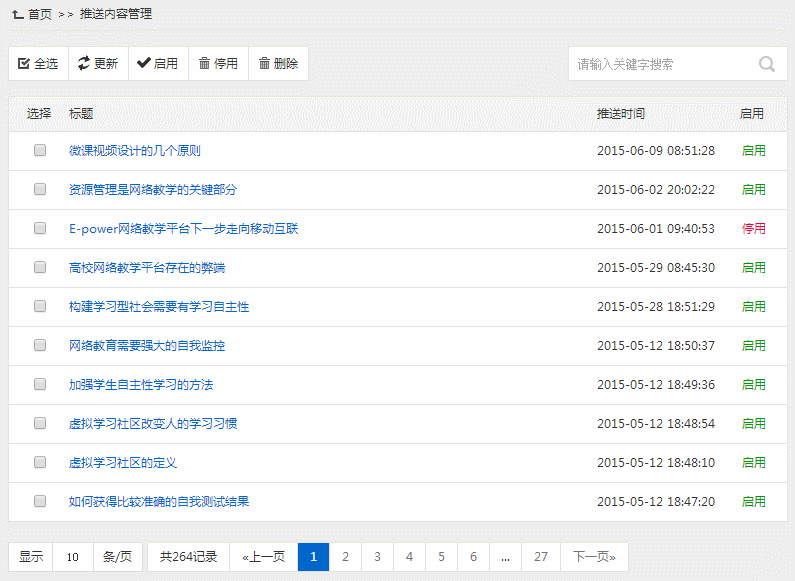Image resolution: width=795 pixels, height=581 pixels.
Task: Click the pagination ellipsis button
Action: tap(505, 557)
